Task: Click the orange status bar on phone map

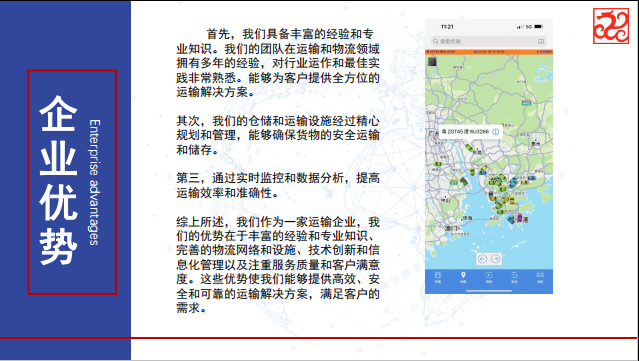Action: [489, 52]
